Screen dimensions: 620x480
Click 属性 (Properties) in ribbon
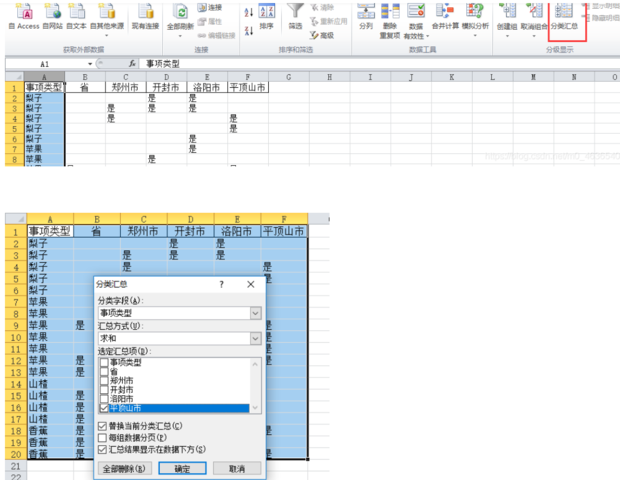[x=210, y=21]
